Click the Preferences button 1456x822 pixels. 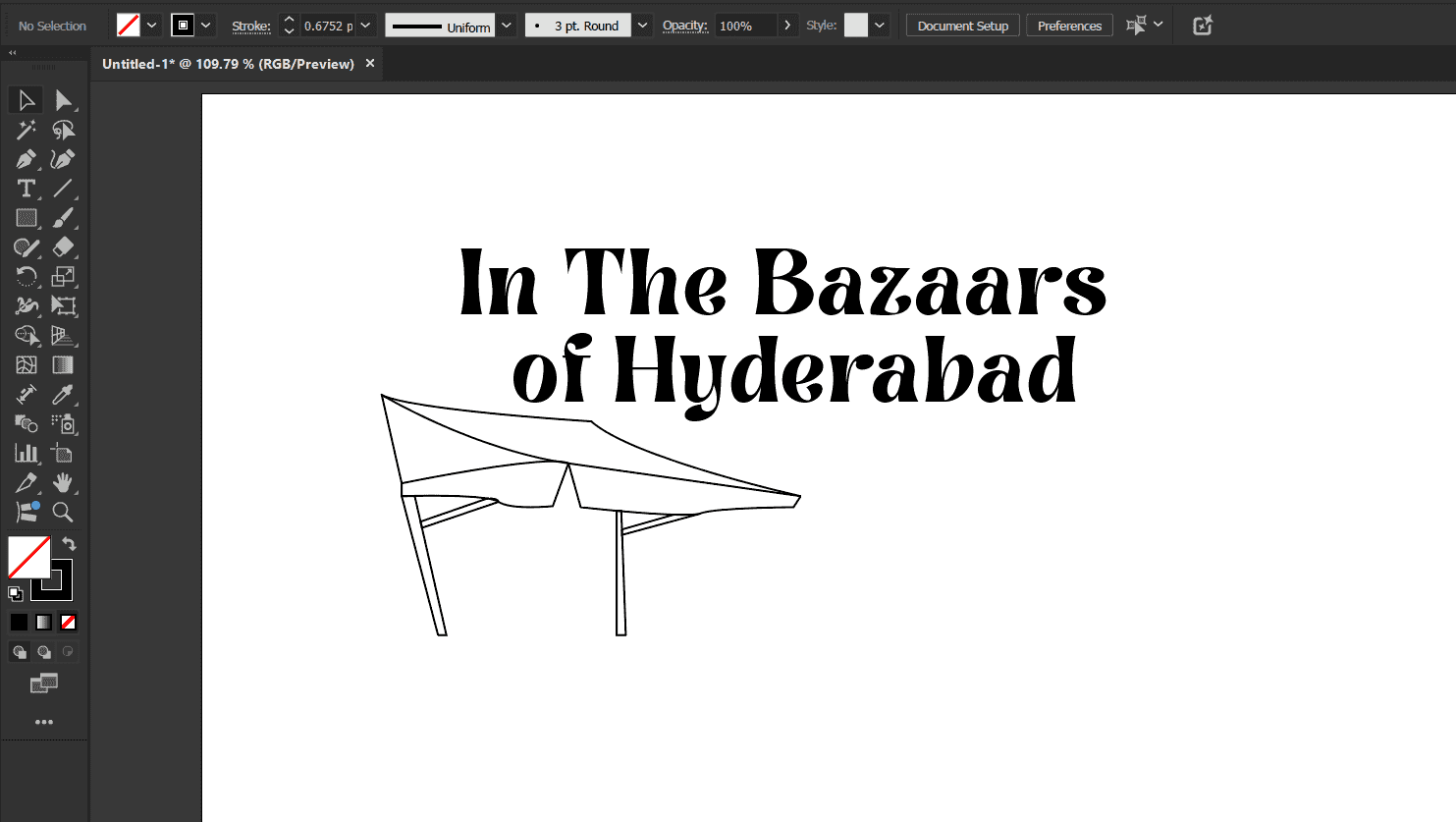1069,26
